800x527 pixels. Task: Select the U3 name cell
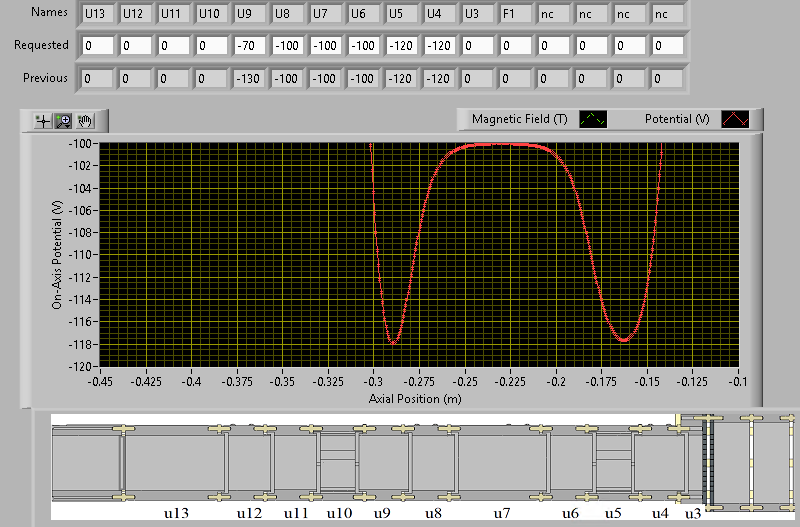point(478,14)
